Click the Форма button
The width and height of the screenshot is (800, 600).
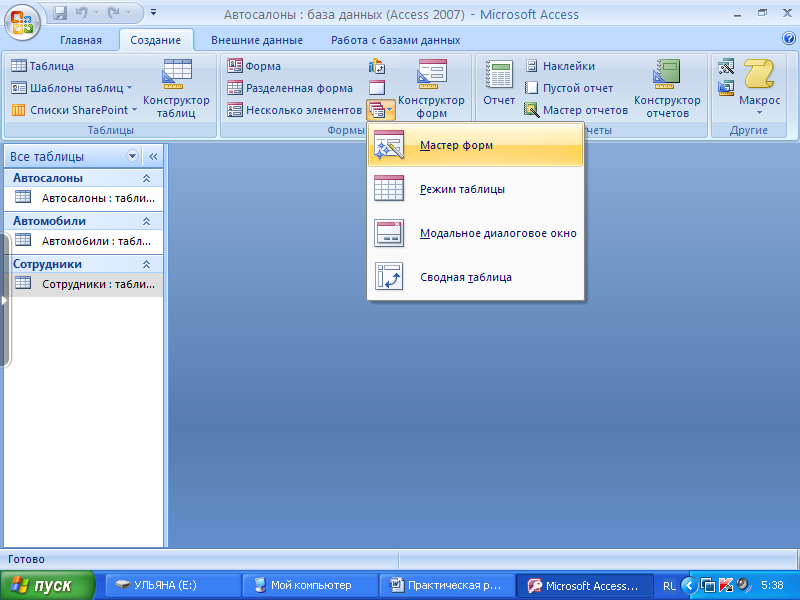pos(254,66)
